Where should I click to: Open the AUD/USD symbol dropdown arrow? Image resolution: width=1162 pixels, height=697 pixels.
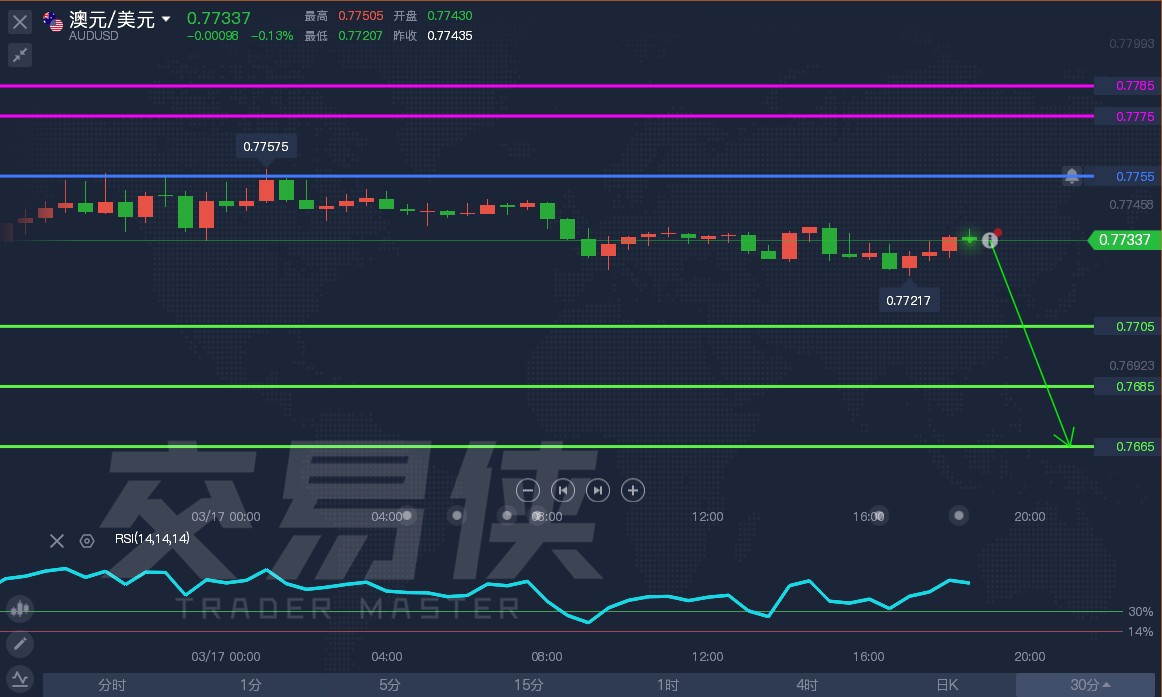coord(166,19)
